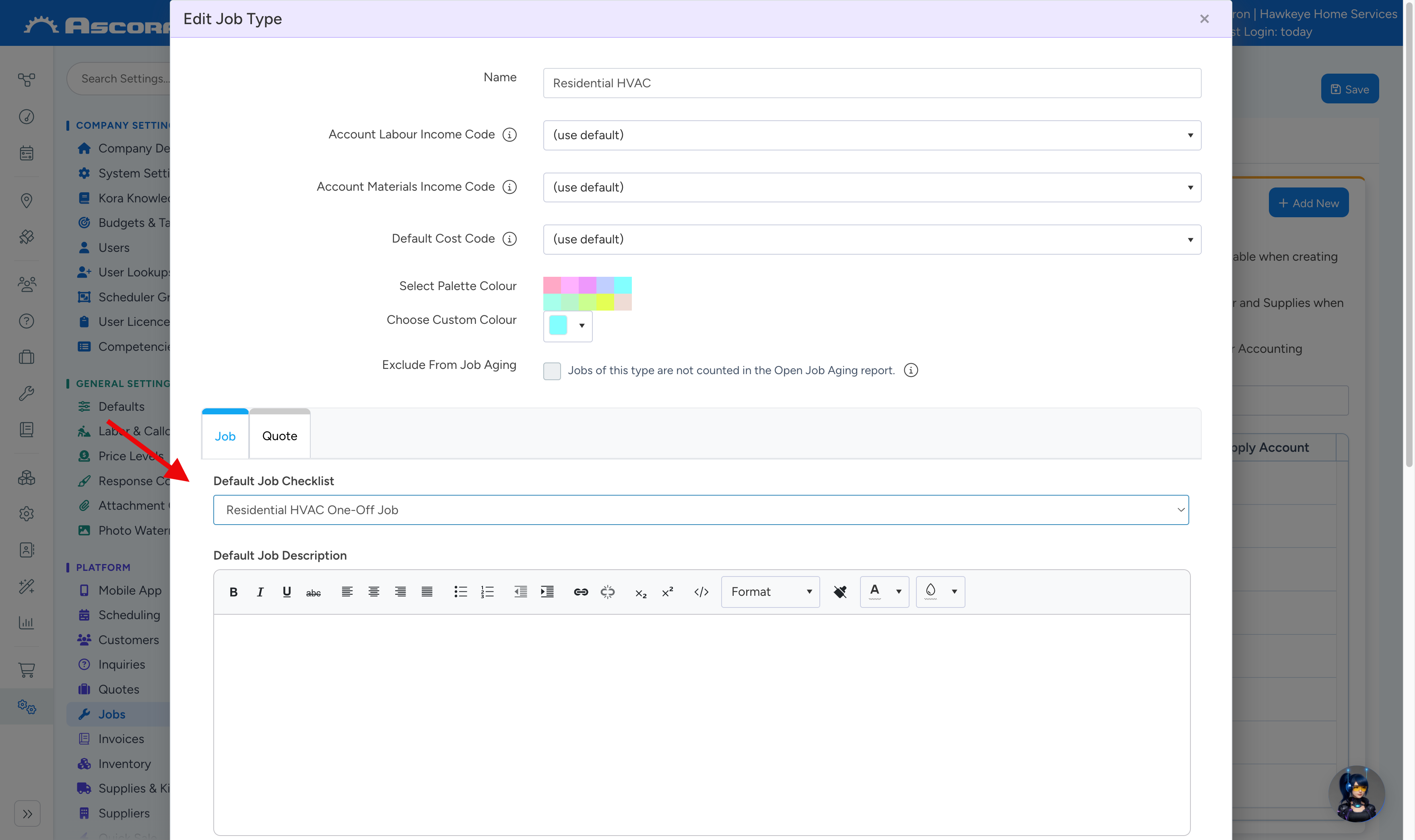Open the Account Labour Income Code dropdown
This screenshot has height=840, width=1415.
coord(872,135)
